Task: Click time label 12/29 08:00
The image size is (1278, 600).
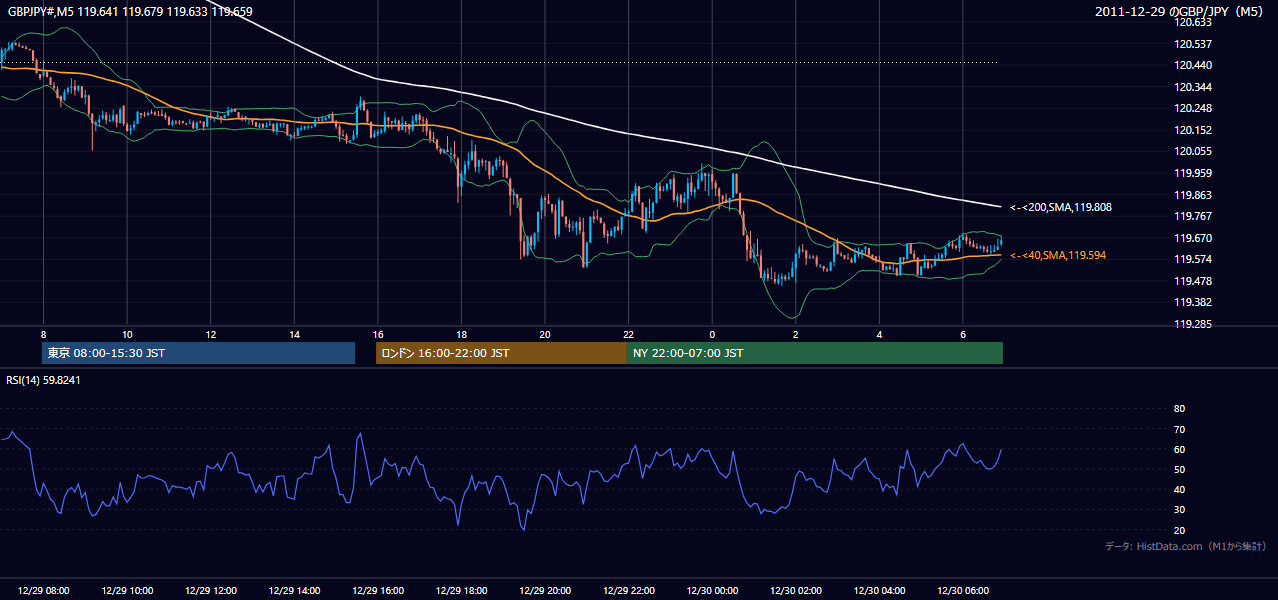Action: (x=43, y=591)
